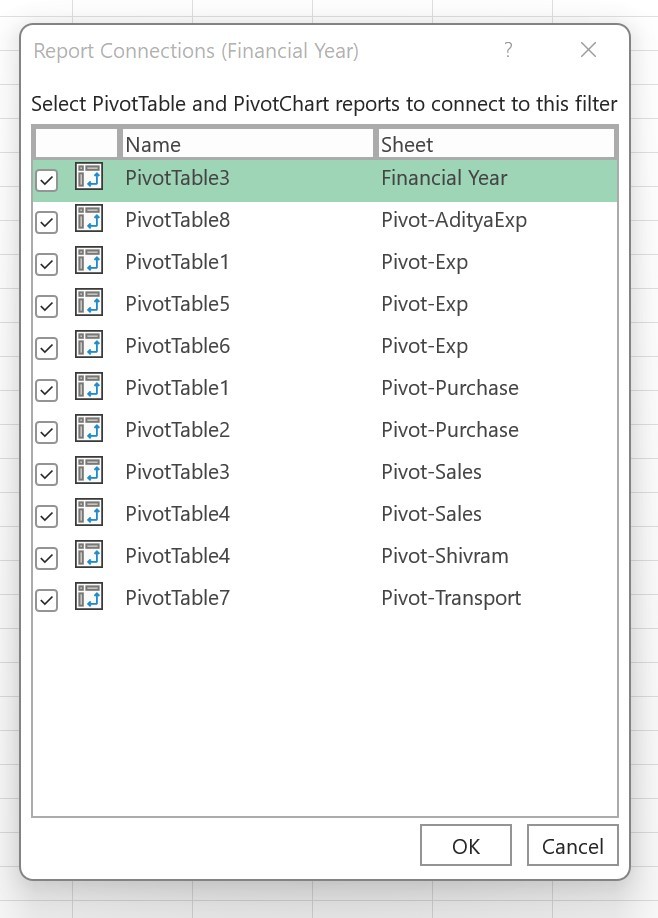Click pivot icon of Pivot-Shivram row

point(89,554)
